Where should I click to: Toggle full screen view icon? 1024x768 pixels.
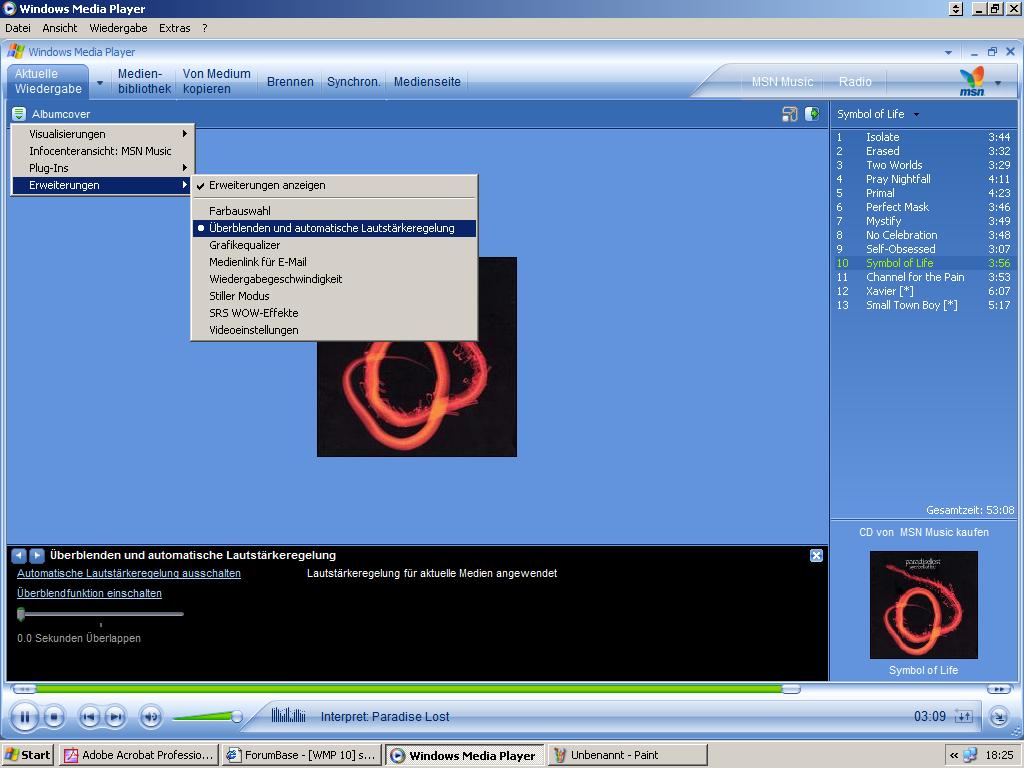point(790,114)
